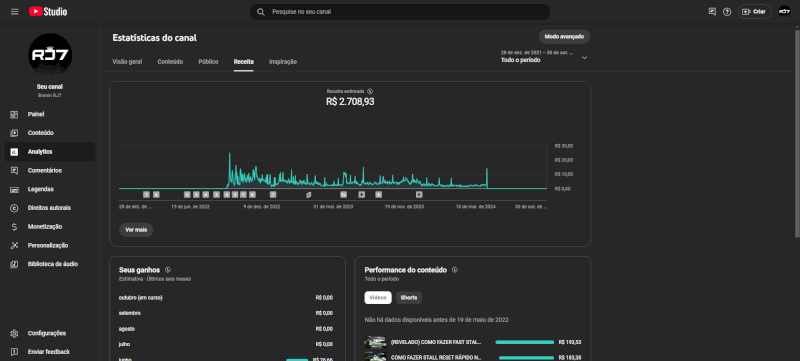Open the Todo o período date dropdown
The image size is (800, 361).
point(544,56)
